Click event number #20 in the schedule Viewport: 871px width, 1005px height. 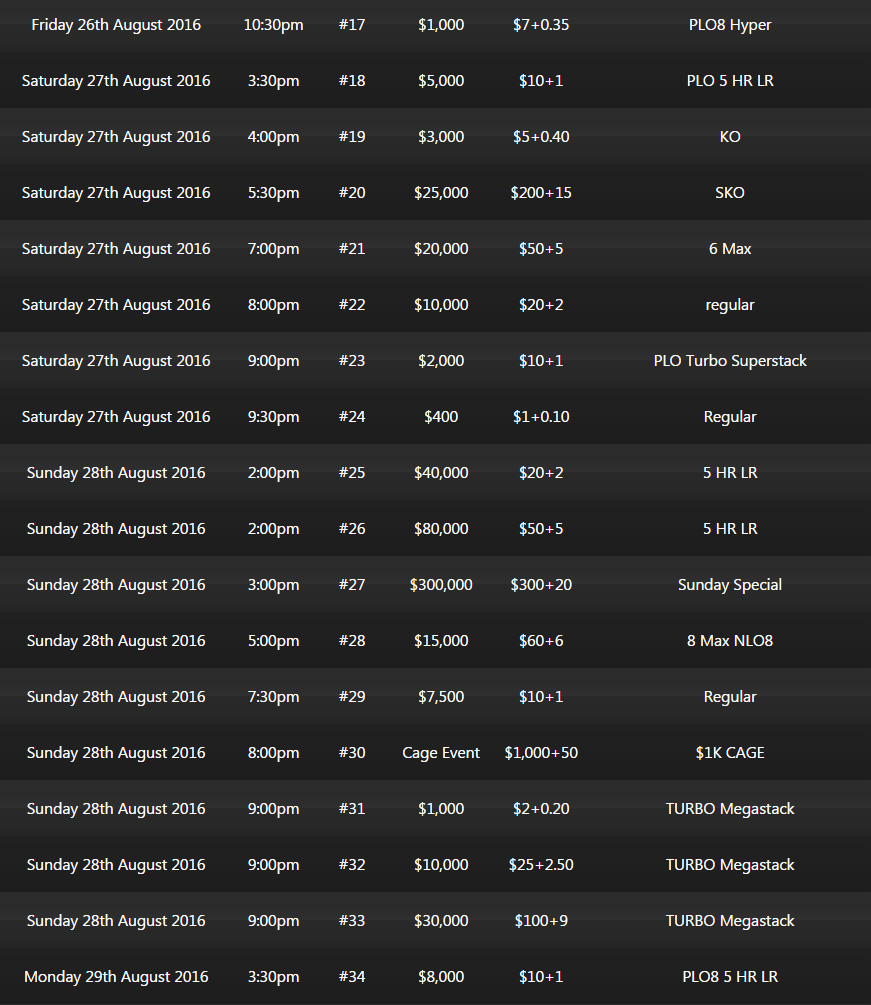click(352, 193)
